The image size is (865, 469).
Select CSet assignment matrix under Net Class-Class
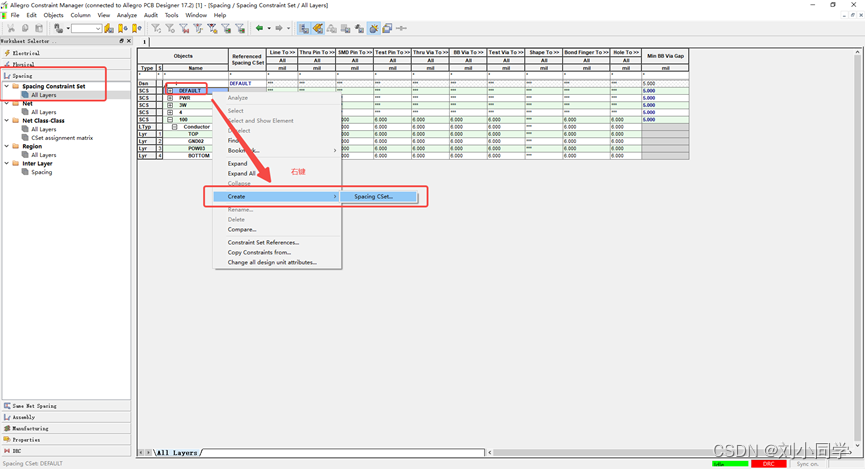(x=62, y=138)
